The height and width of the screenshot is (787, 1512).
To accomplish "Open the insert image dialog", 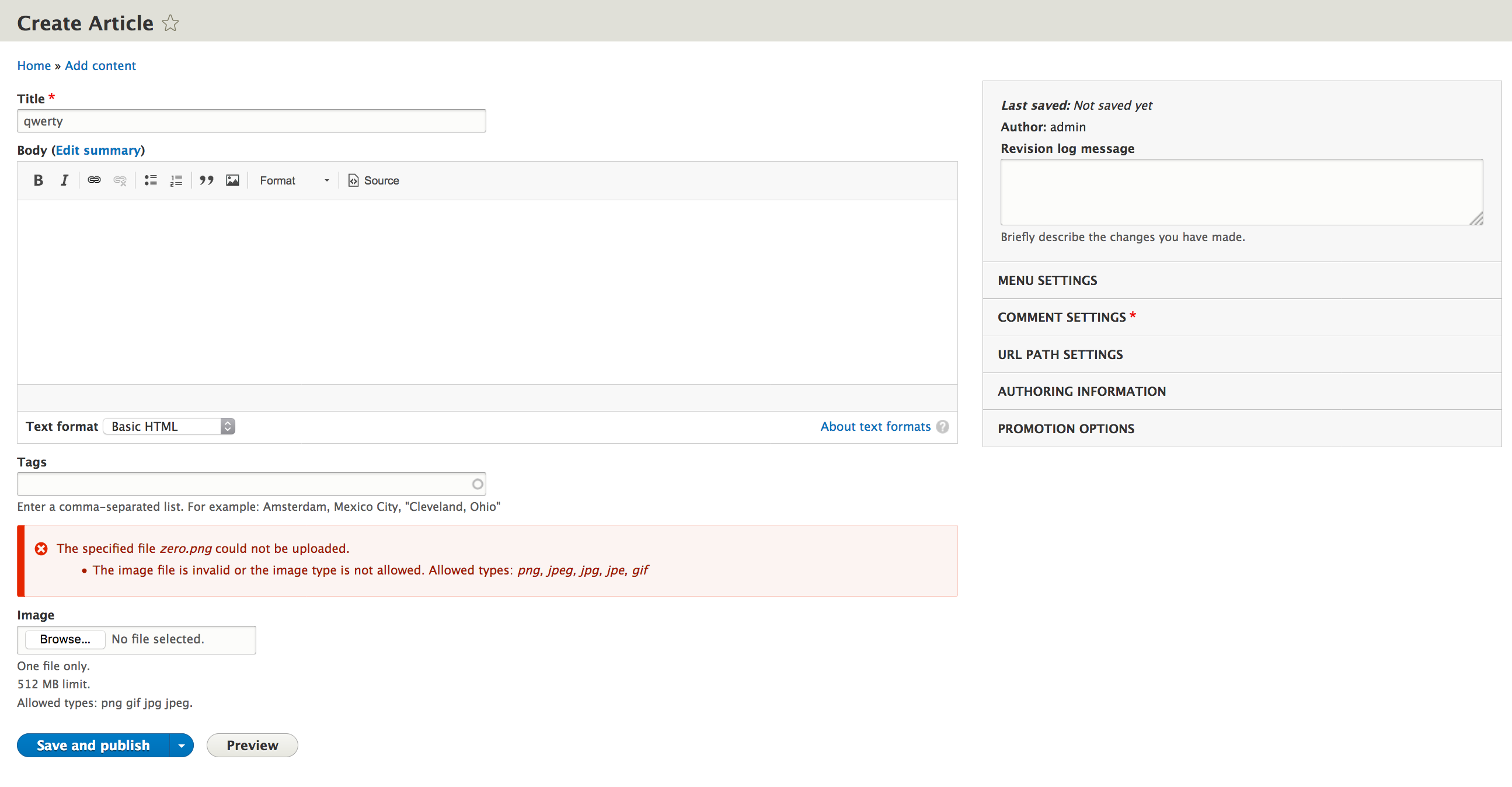I will click(x=232, y=180).
